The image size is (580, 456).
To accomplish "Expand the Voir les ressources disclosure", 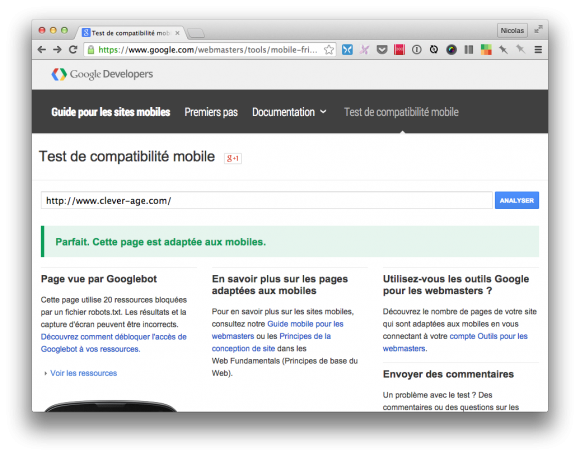I will pos(80,373).
